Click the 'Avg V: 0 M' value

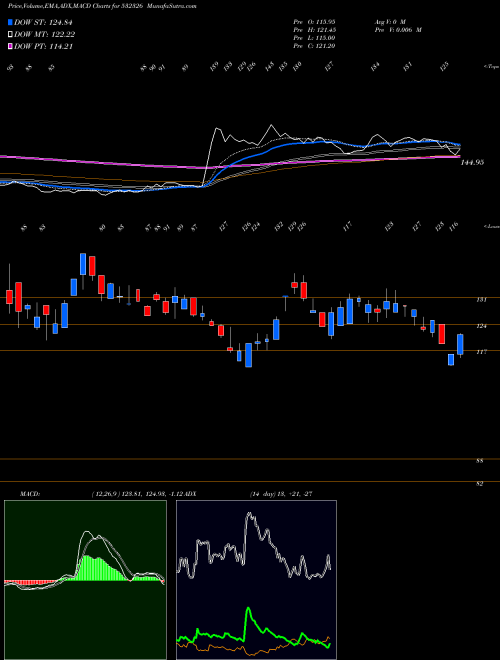pyautogui.click(x=389, y=21)
